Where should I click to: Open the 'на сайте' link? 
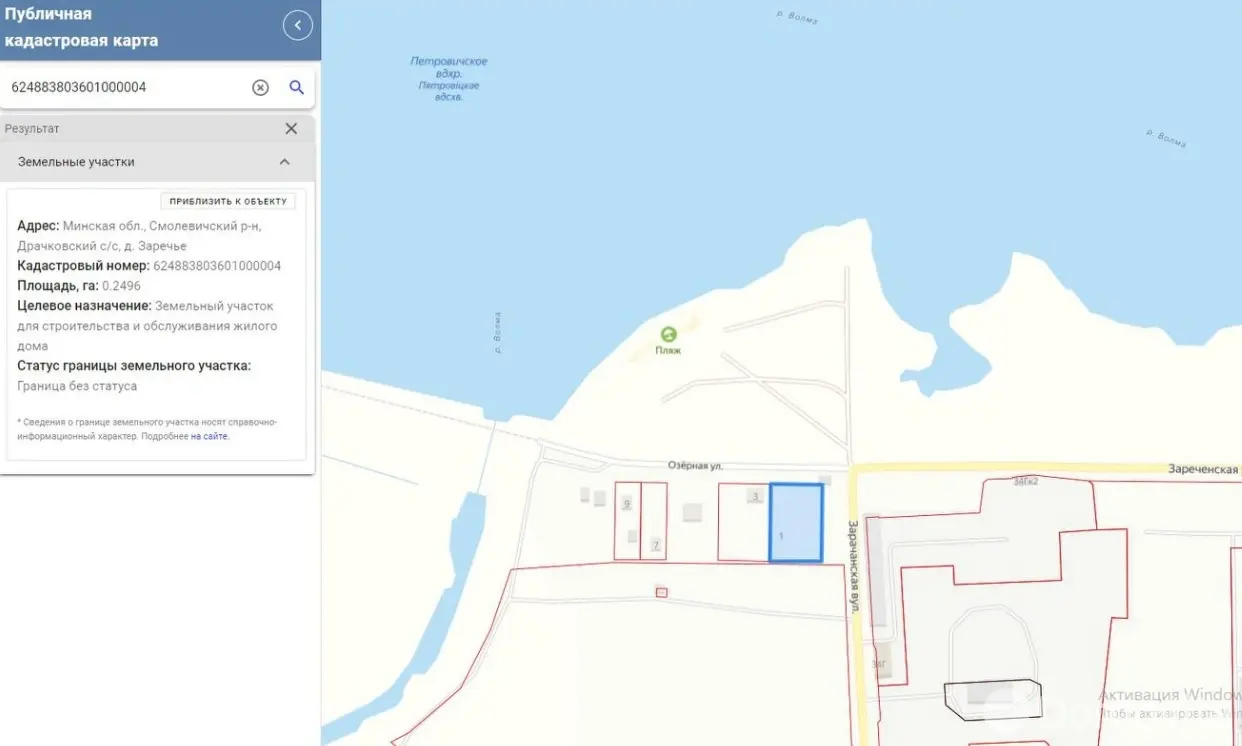click(x=209, y=436)
